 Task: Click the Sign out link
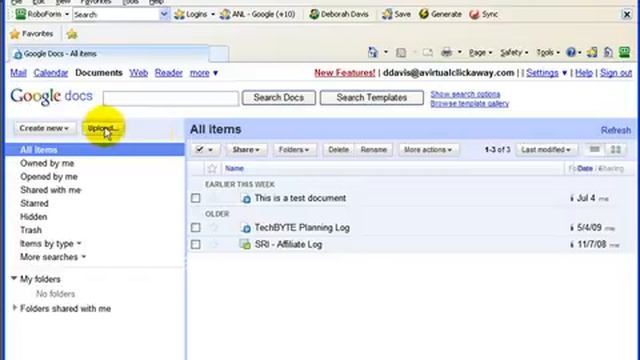(616, 73)
